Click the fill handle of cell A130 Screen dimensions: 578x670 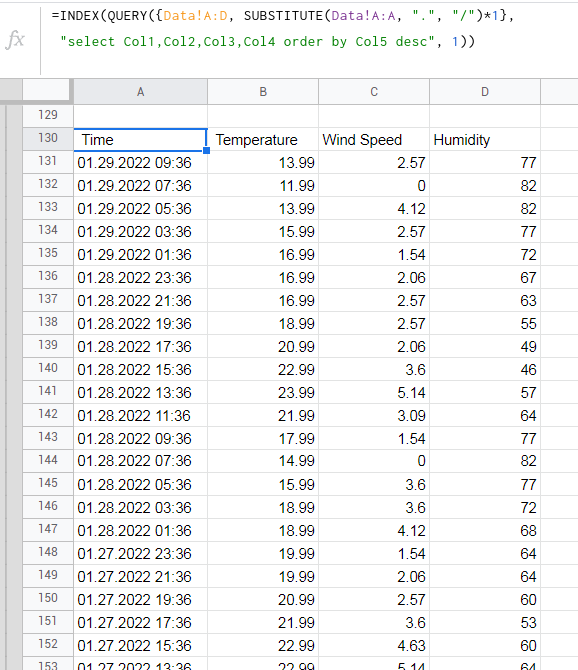click(x=206, y=150)
